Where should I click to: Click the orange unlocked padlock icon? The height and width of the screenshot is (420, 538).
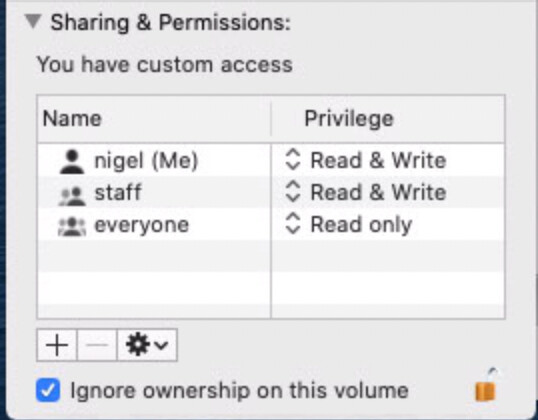486,385
